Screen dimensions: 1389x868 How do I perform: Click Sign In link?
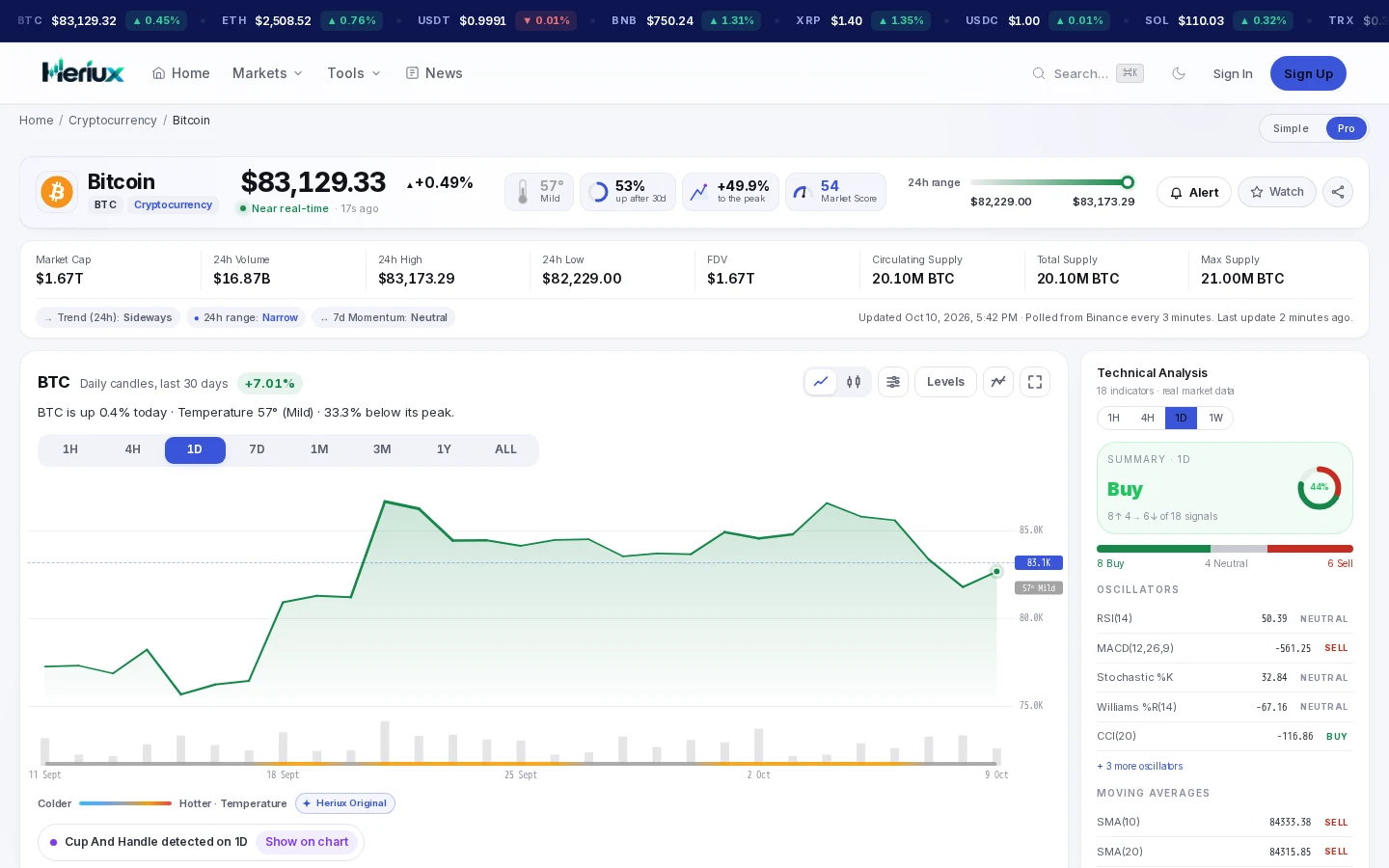point(1233,73)
